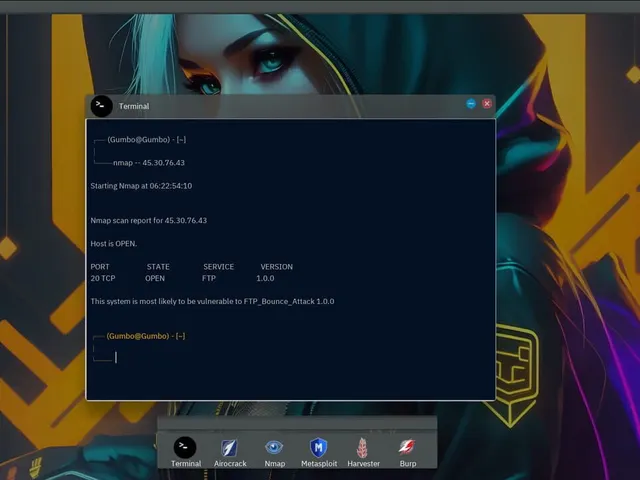This screenshot has width=640, height=480.
Task: Click the 1.0.0 version value in table
Action: point(265,278)
